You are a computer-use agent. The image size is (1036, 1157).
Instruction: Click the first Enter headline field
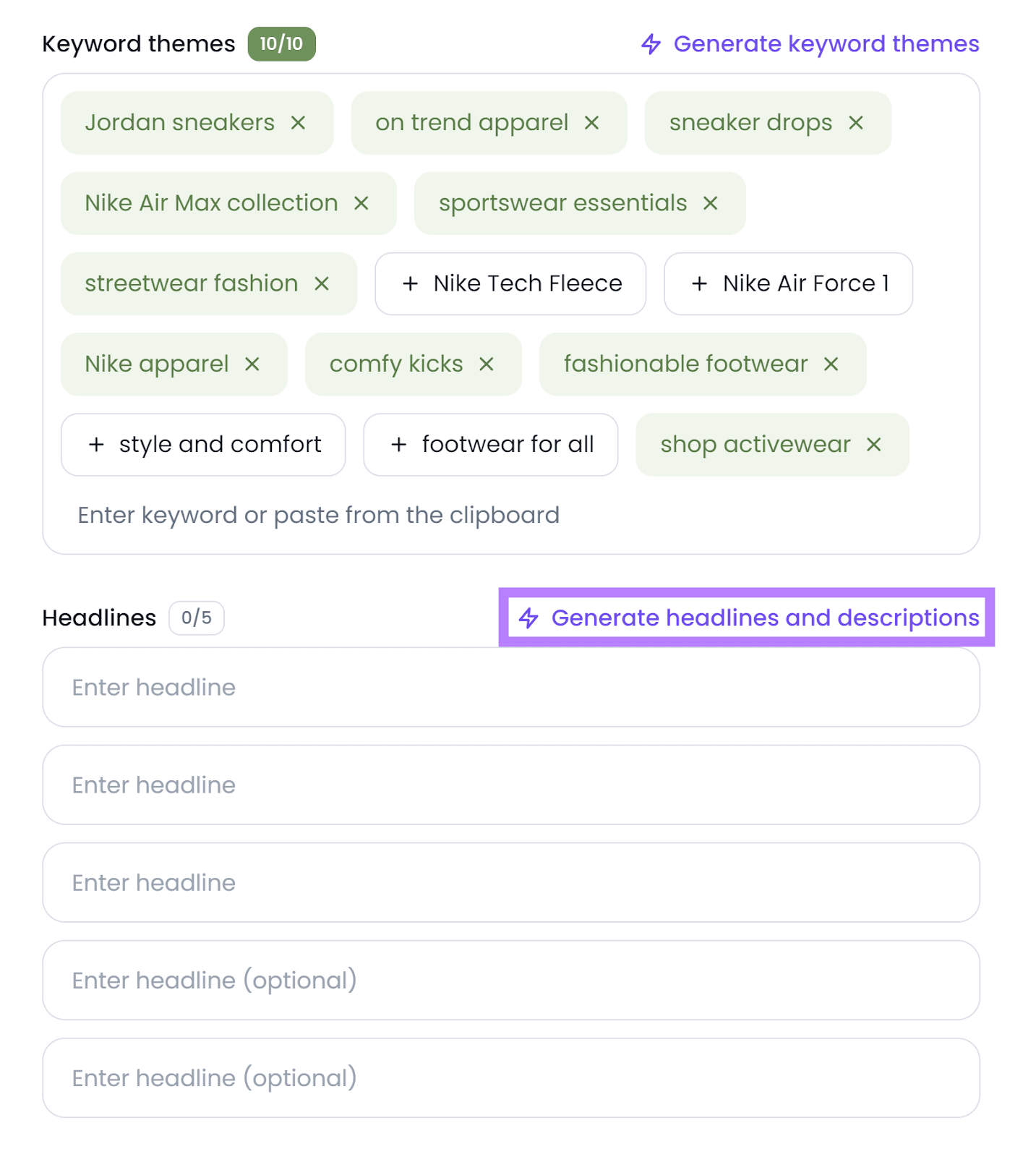510,687
